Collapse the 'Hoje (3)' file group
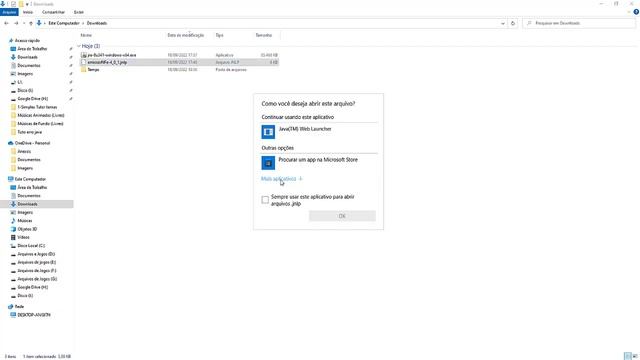 (x=79, y=46)
